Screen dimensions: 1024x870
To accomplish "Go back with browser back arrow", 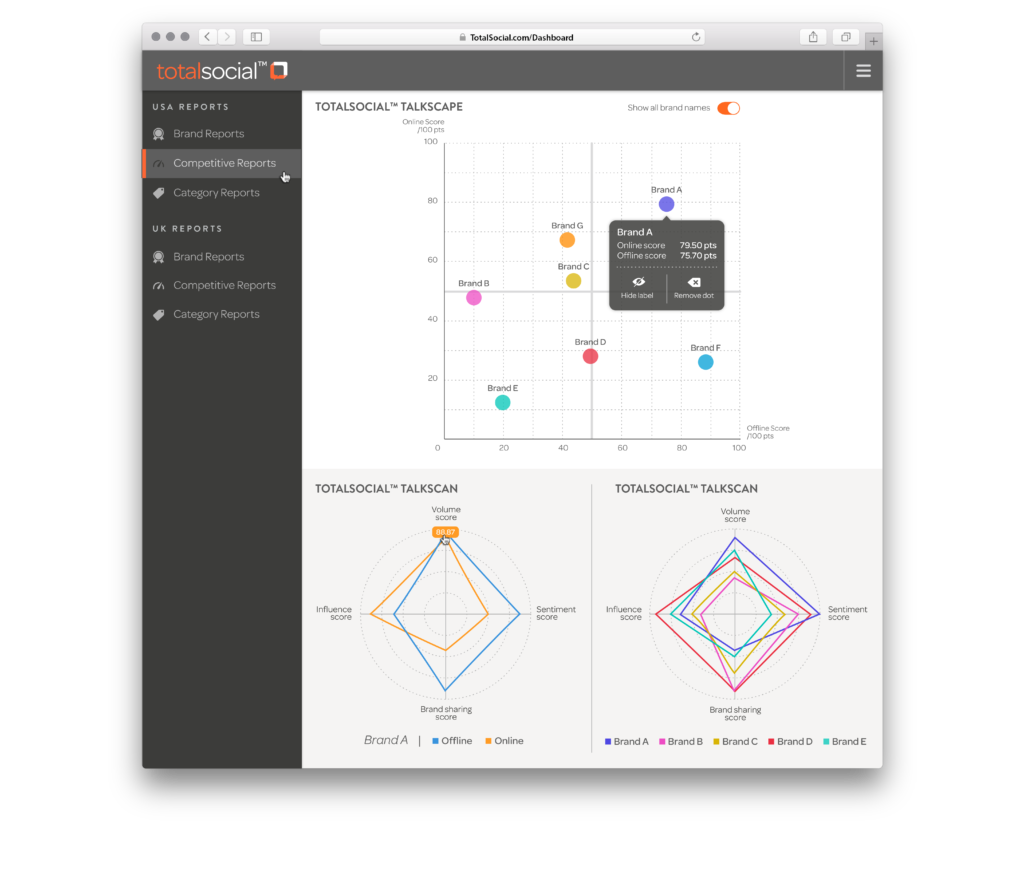I will 207,37.
